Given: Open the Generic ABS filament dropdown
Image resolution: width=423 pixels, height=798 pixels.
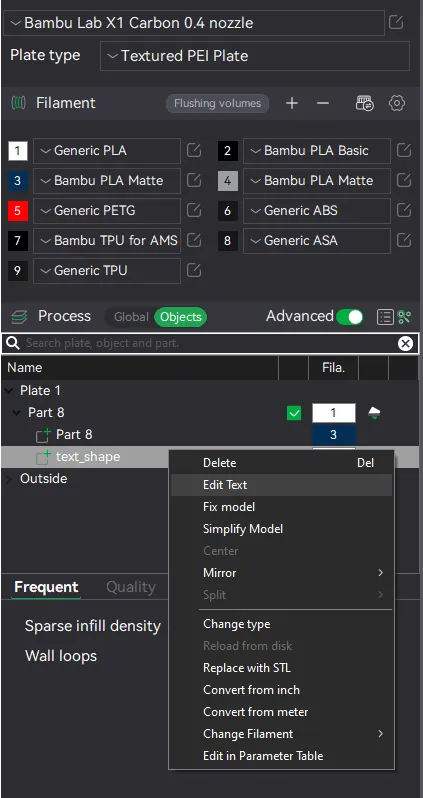Looking at the screenshot, I should (x=317, y=211).
